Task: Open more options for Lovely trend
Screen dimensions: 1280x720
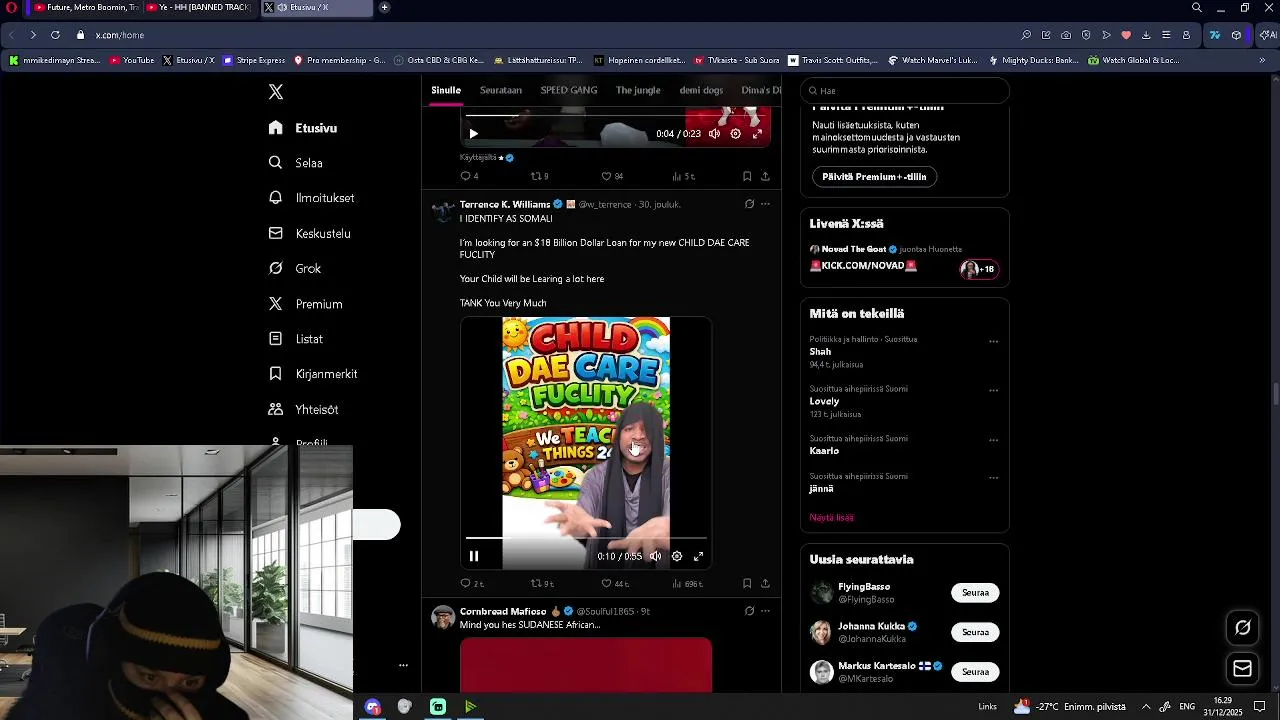Action: [x=993, y=390]
